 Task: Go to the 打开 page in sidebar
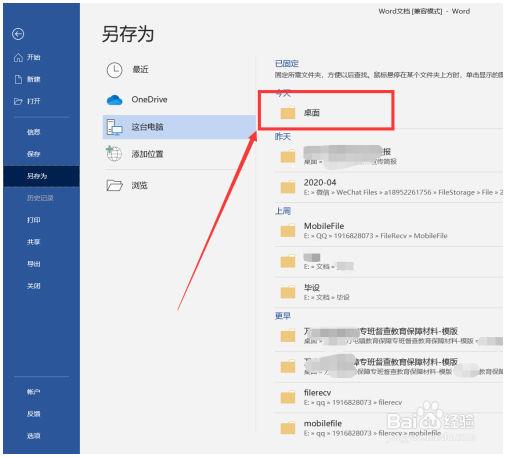click(27, 101)
